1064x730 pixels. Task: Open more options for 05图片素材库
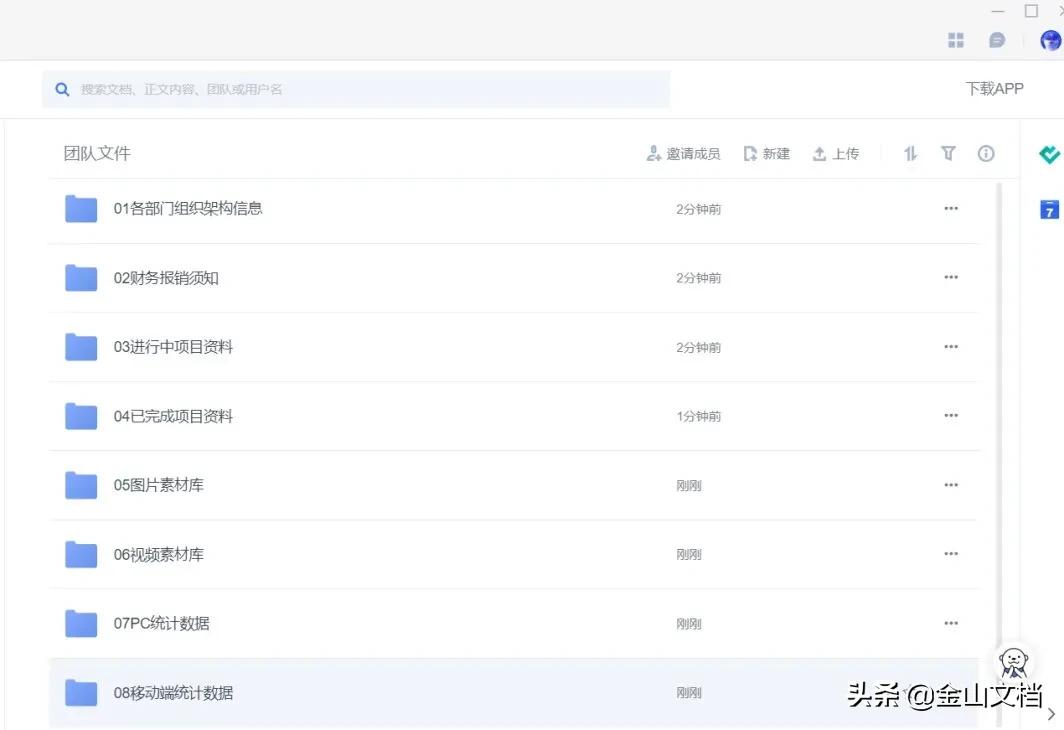[x=950, y=485]
